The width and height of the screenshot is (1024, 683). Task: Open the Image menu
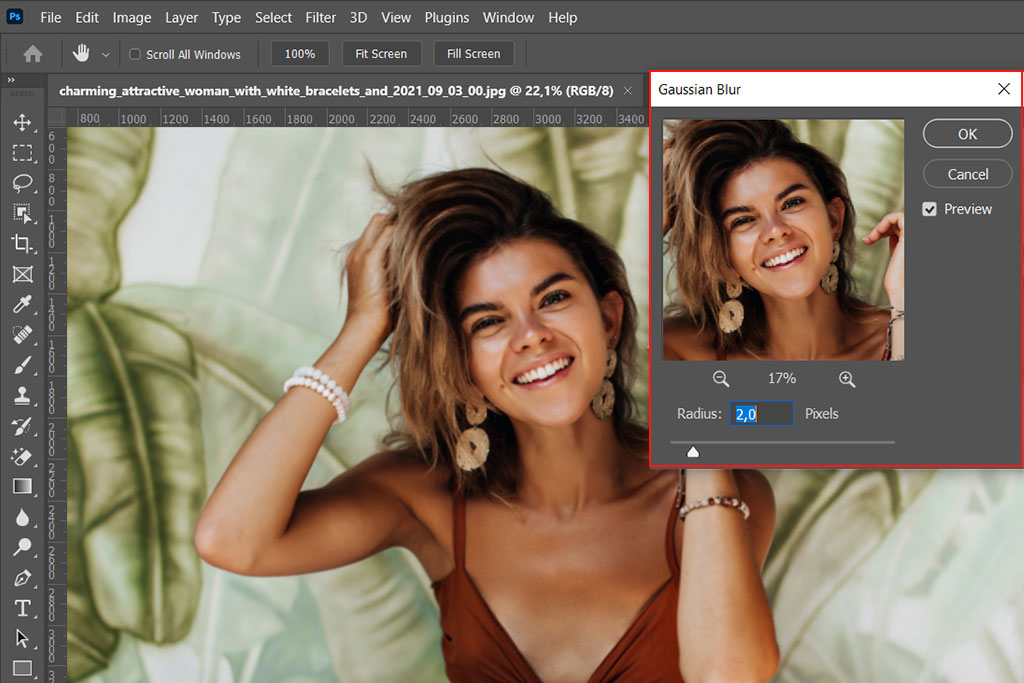pos(132,18)
